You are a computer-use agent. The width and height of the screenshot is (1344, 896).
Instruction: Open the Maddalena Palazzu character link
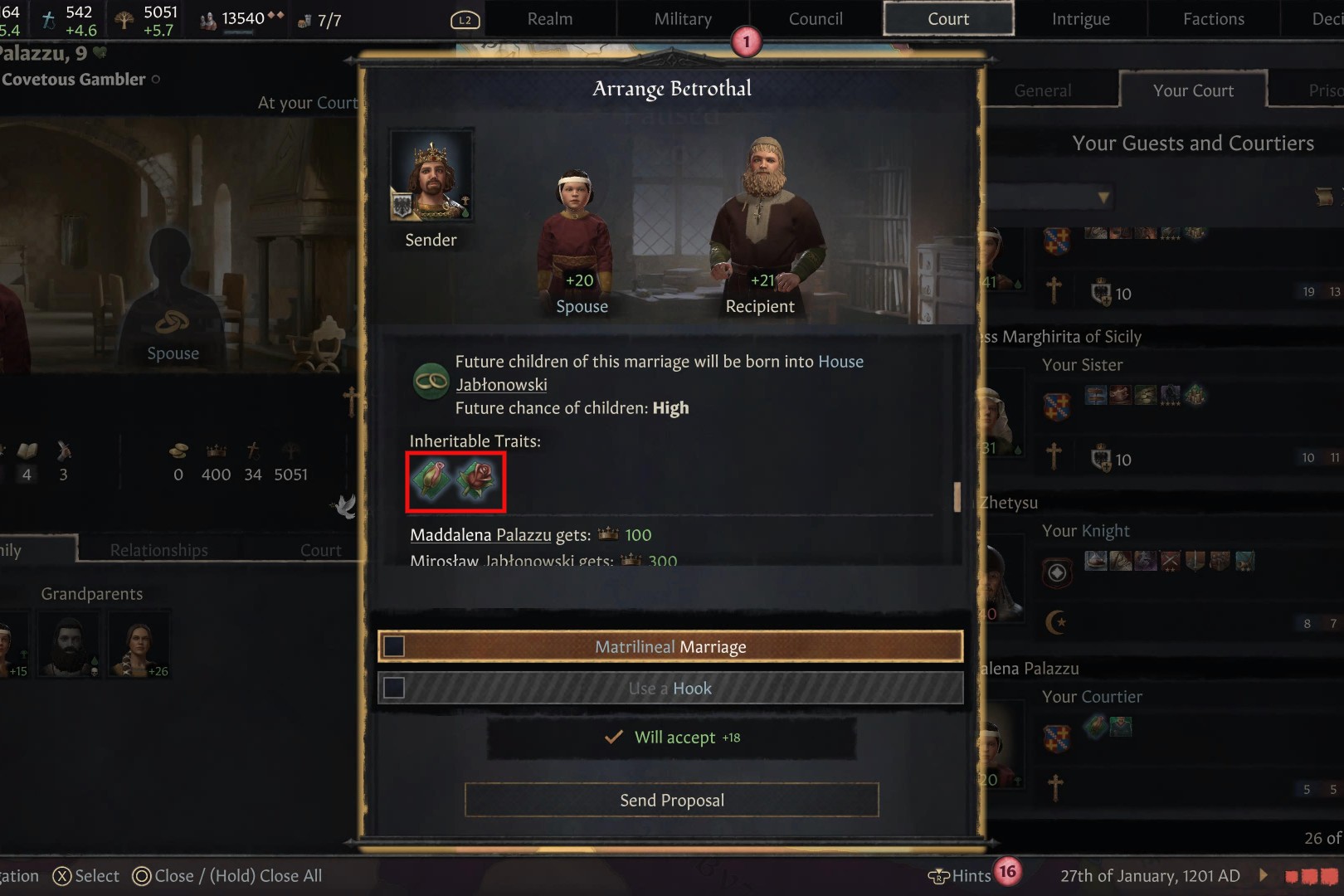click(480, 534)
